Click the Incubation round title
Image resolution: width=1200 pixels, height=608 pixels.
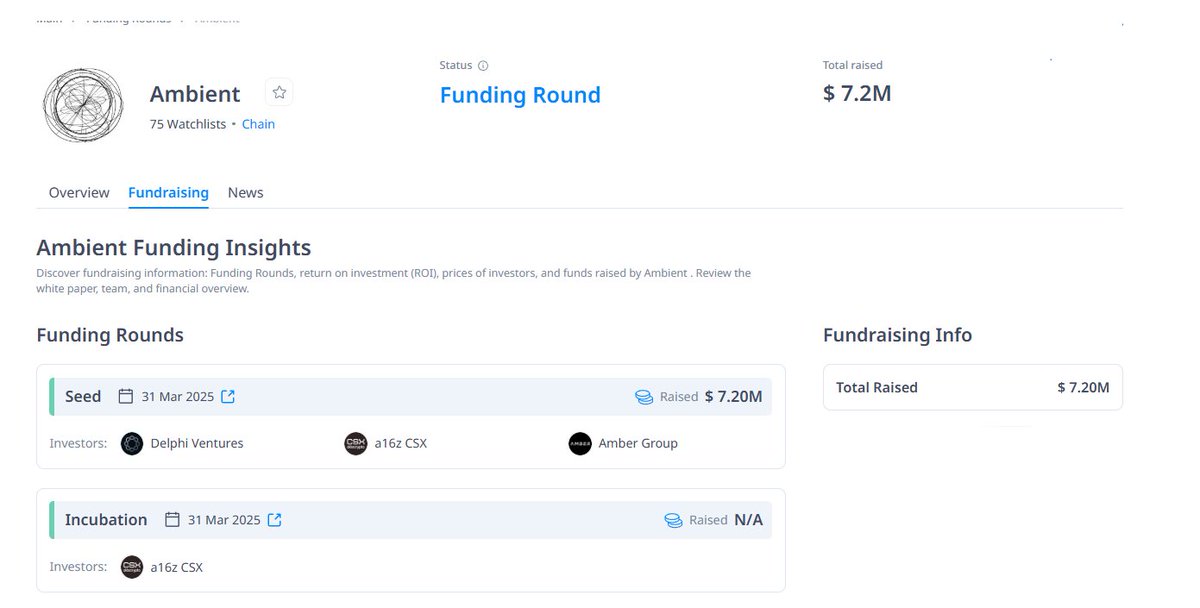106,520
